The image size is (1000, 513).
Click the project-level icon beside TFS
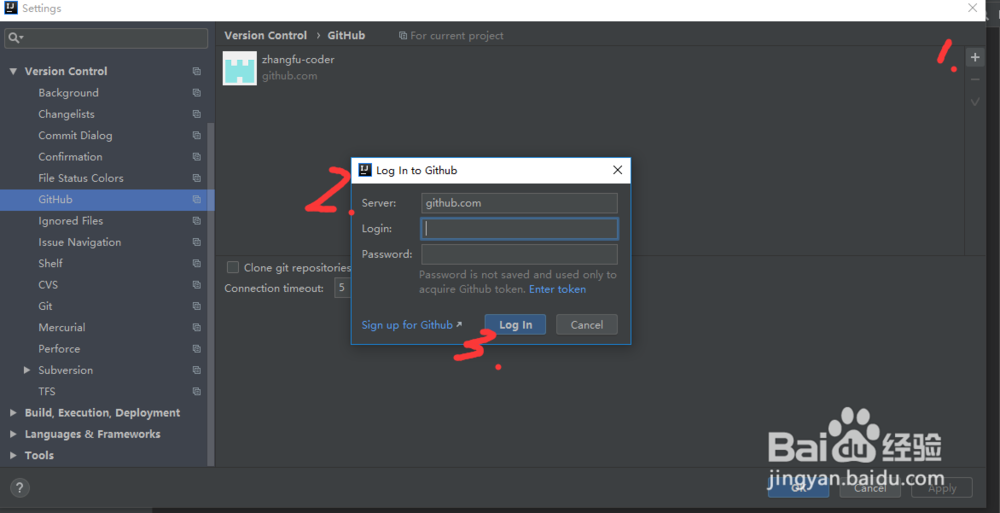point(196,392)
